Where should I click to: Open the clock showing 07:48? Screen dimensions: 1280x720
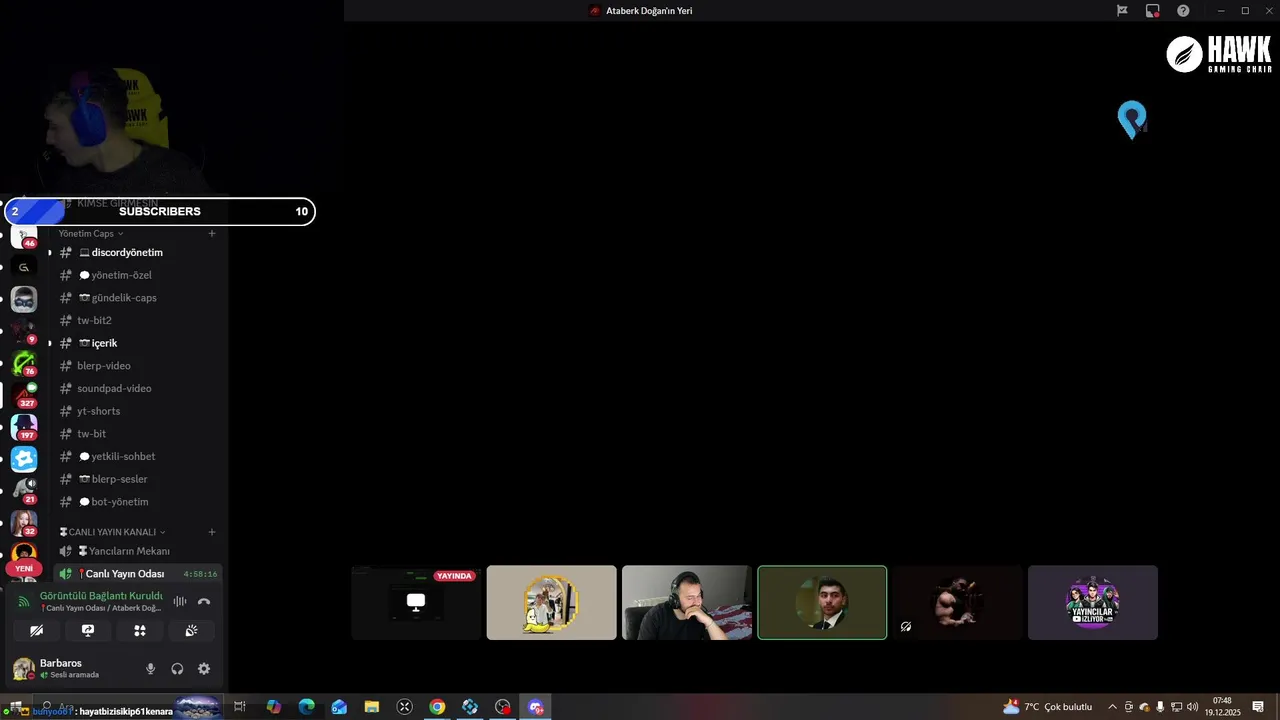point(1222,707)
